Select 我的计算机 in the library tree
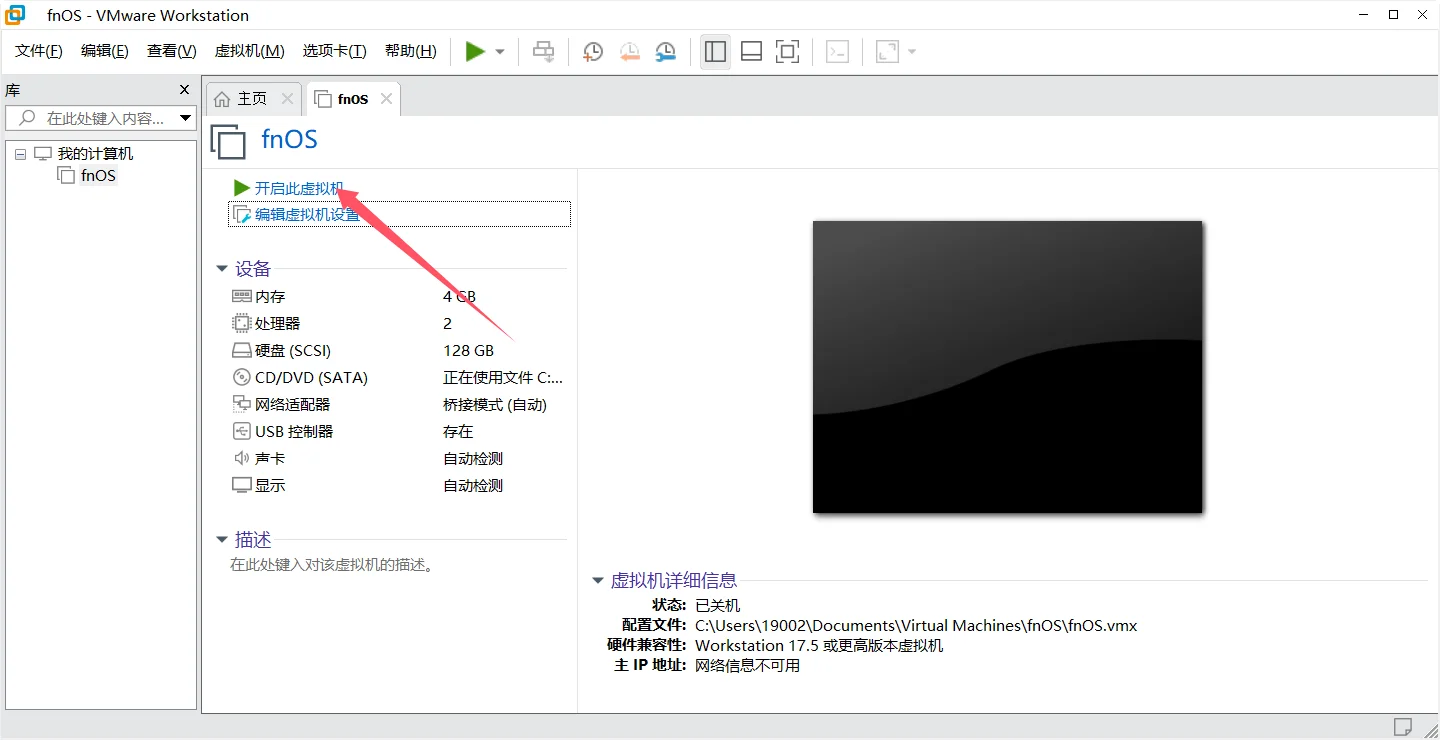Image resolution: width=1440 pixels, height=740 pixels. [95, 153]
